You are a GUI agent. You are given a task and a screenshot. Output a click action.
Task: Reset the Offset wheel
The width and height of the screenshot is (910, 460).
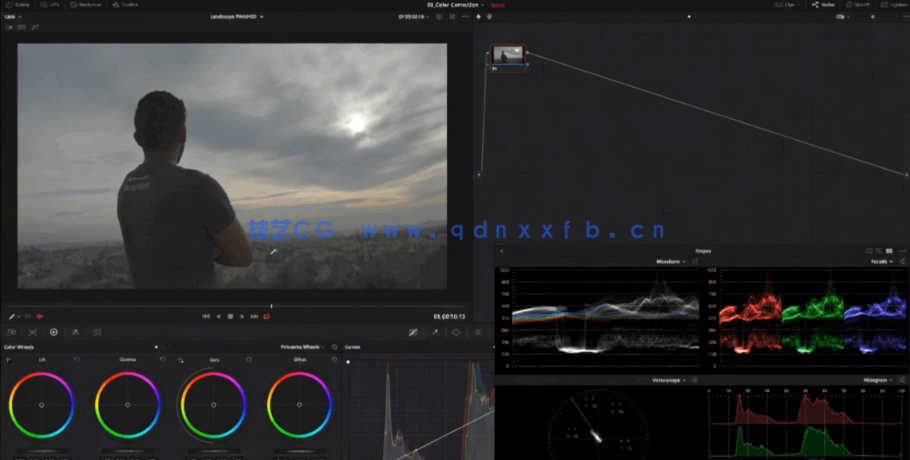334,360
